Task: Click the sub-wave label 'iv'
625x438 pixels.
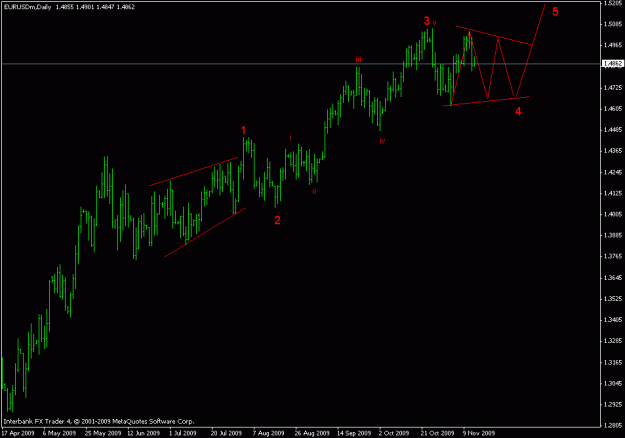Action: pyautogui.click(x=382, y=141)
